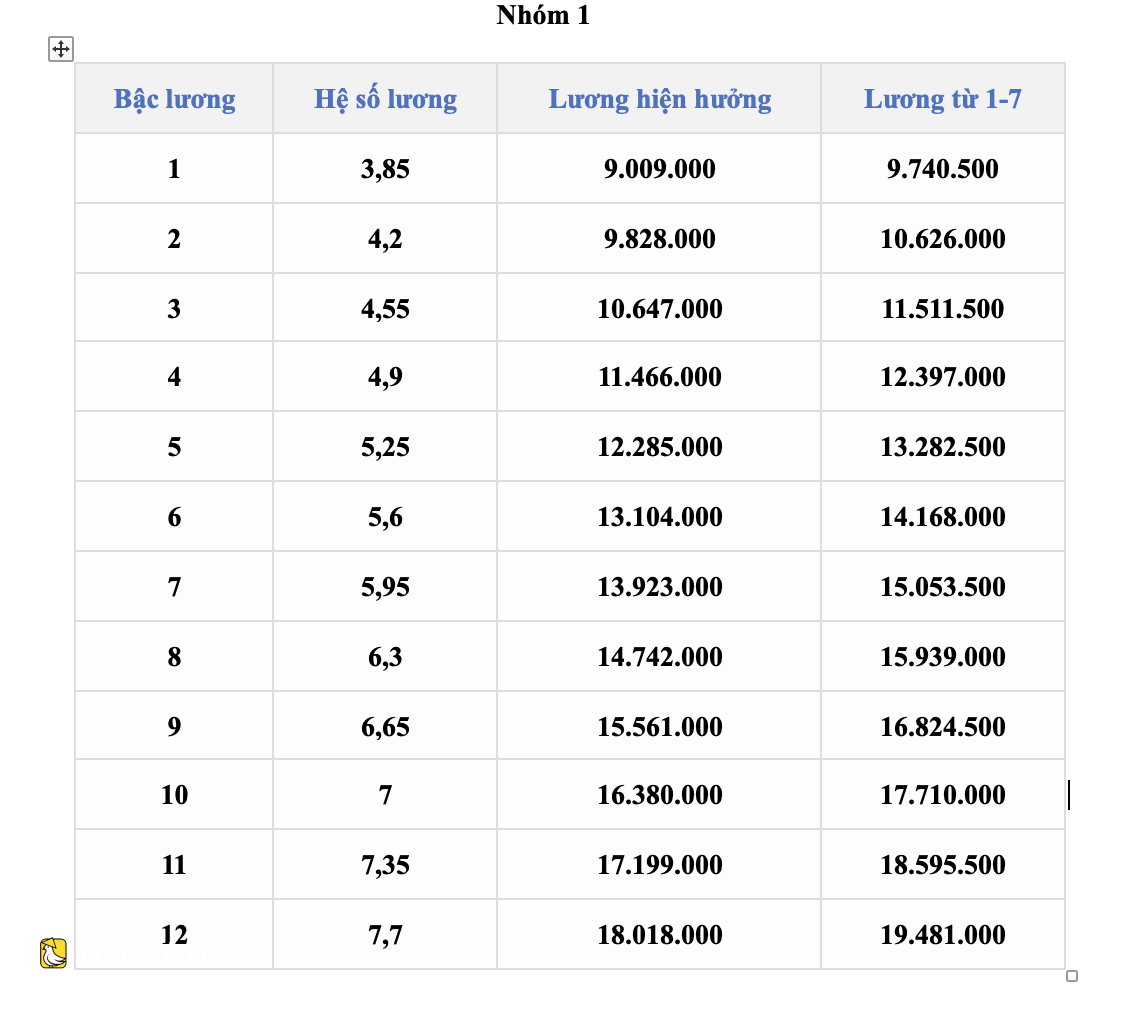Click the cell showing '11.511.500'

click(943, 308)
